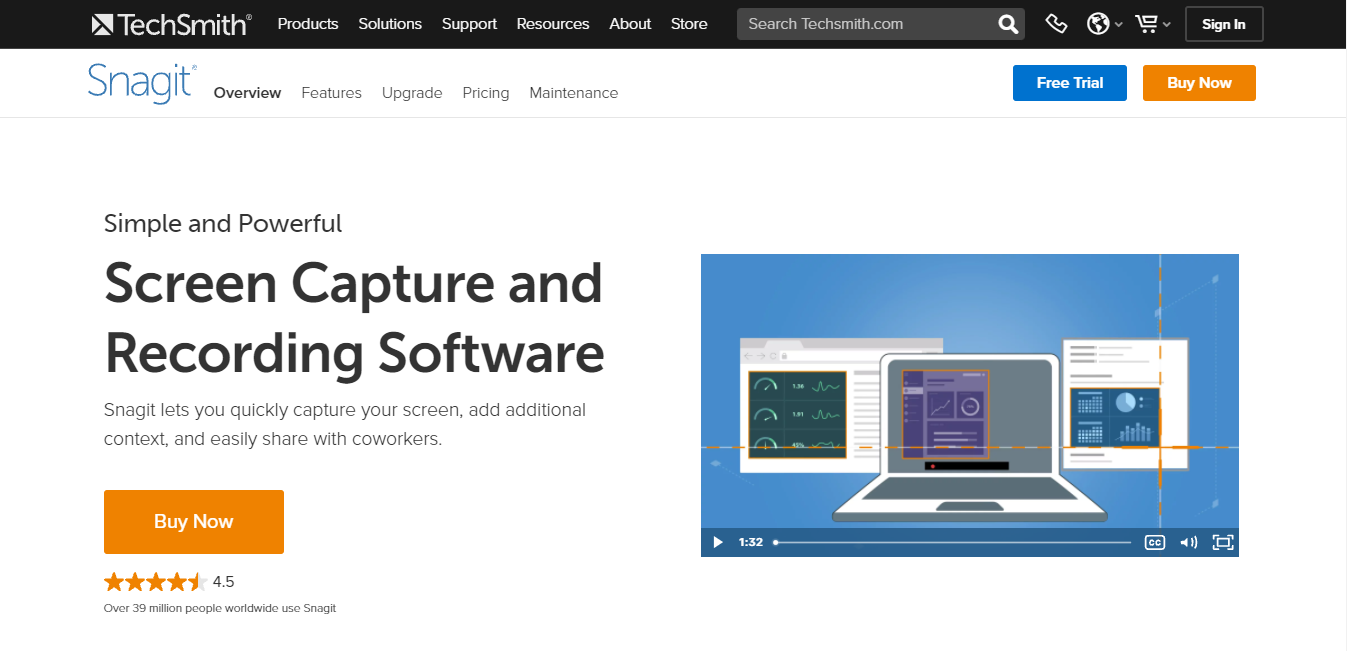1347x651 pixels.
Task: Mute the video volume
Action: click(1188, 542)
